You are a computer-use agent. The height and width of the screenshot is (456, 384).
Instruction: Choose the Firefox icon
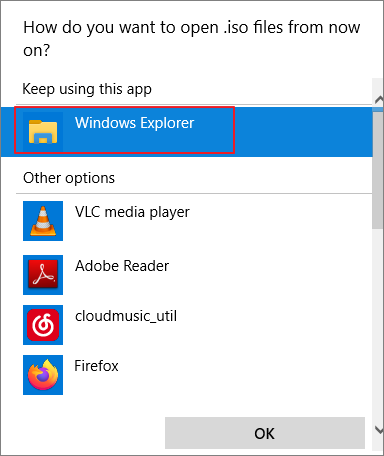pos(43,375)
